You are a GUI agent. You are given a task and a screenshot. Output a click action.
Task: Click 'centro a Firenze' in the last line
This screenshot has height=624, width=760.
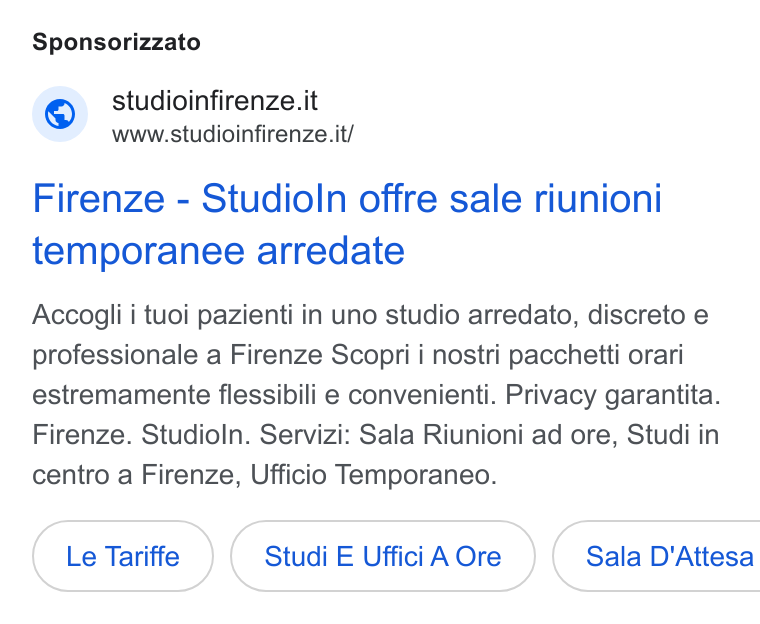click(133, 474)
